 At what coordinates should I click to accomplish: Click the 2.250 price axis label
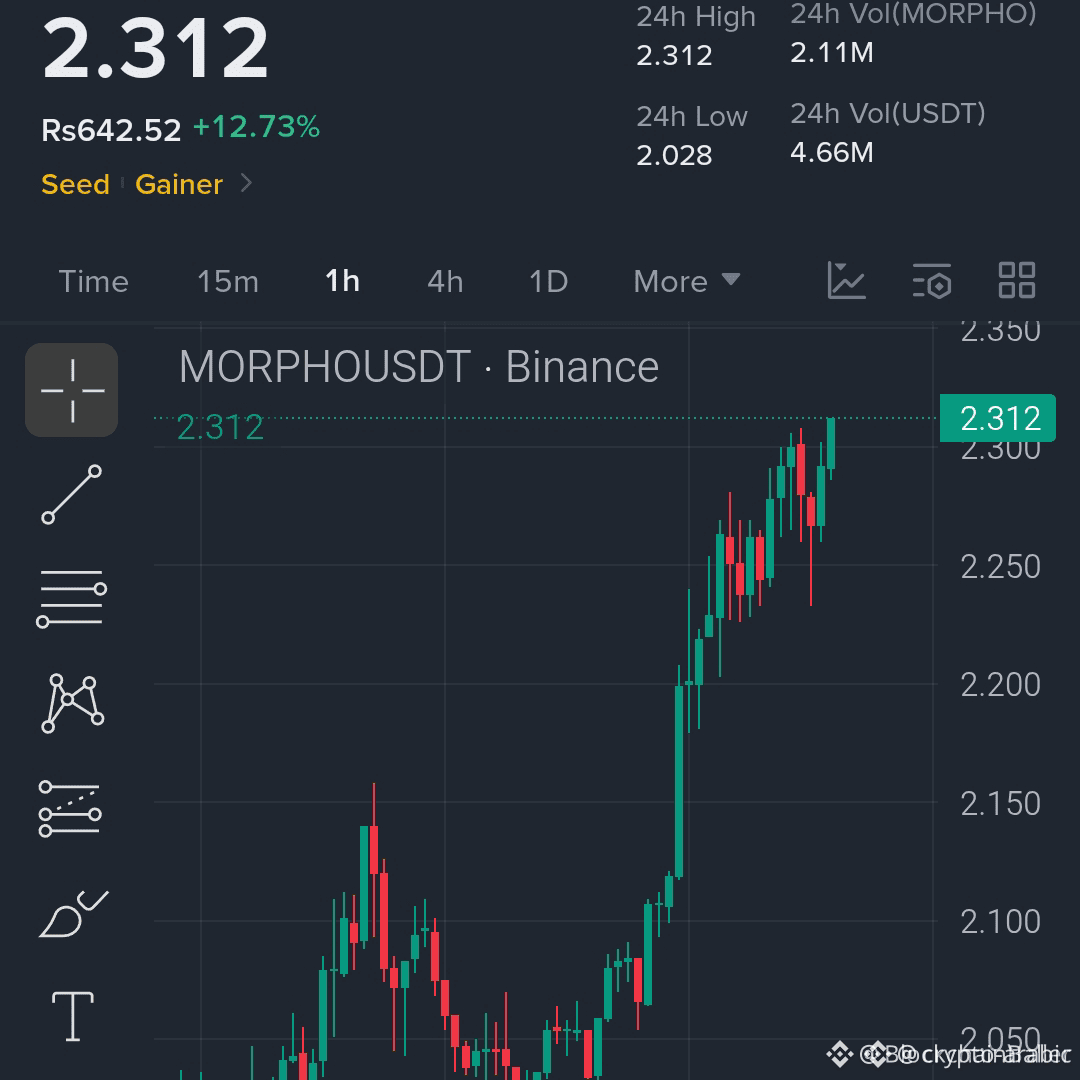[1000, 567]
